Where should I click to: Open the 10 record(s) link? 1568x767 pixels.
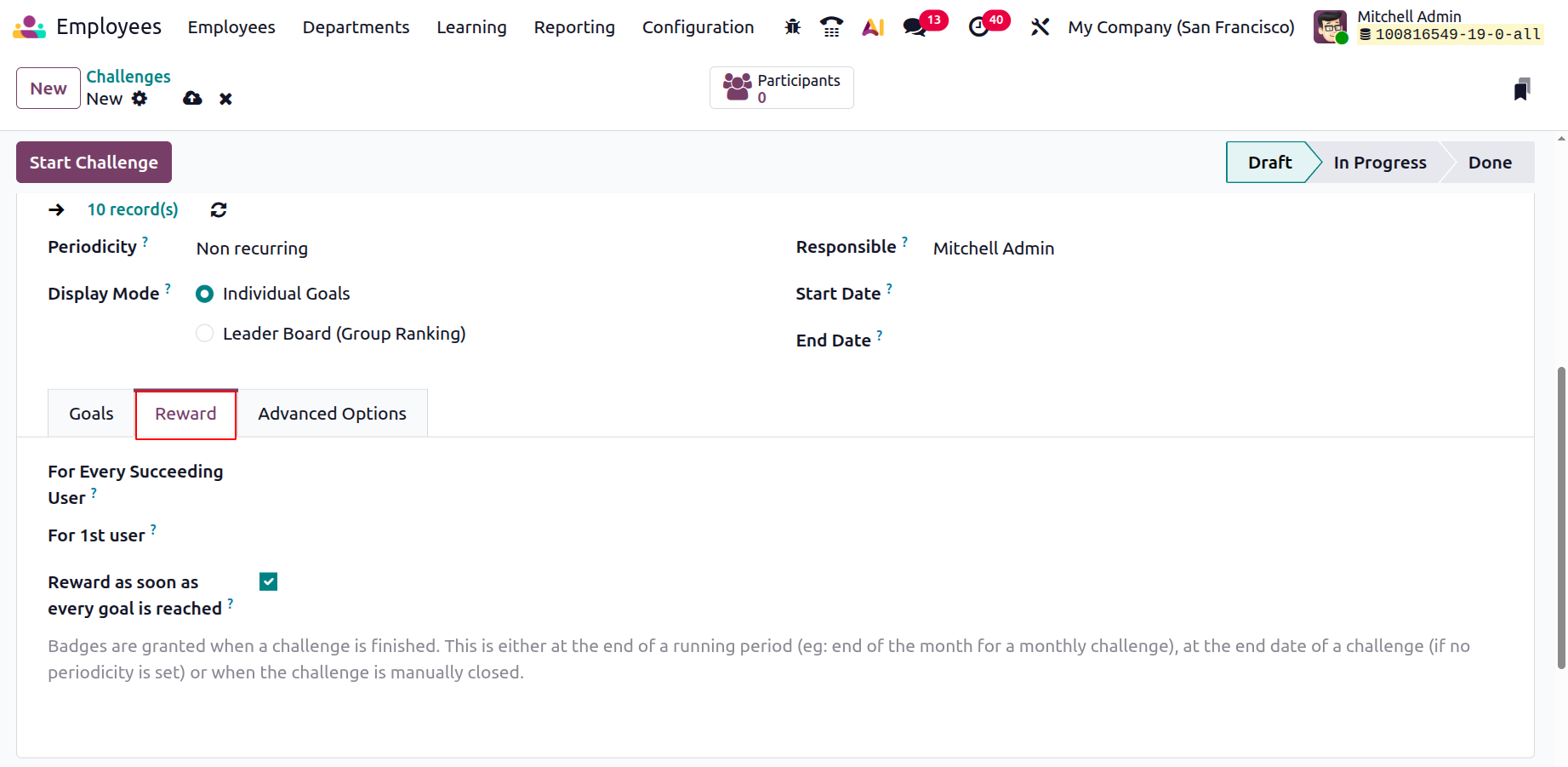tap(133, 210)
